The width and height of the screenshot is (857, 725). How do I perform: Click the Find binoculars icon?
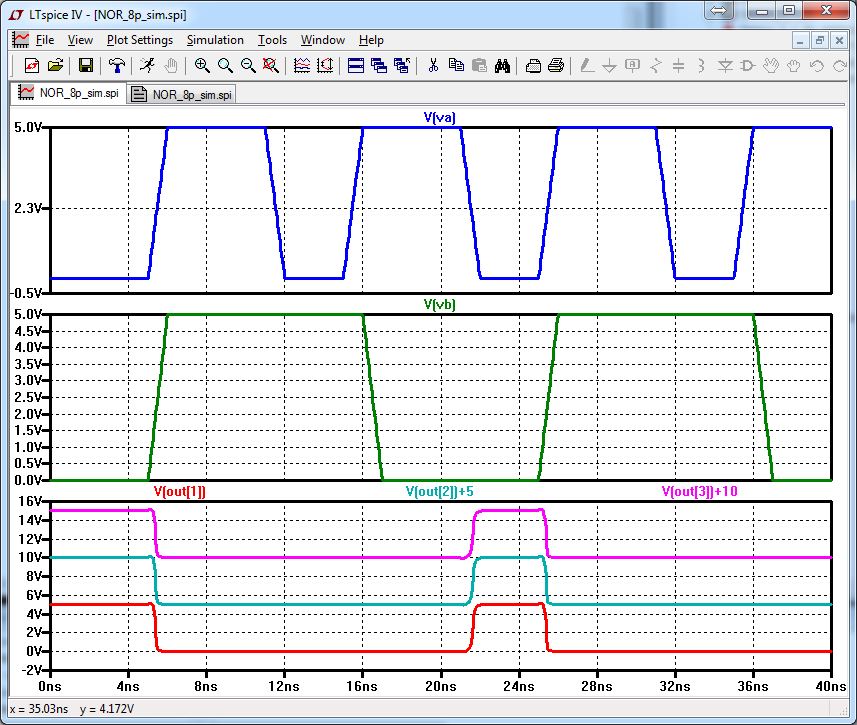(503, 66)
